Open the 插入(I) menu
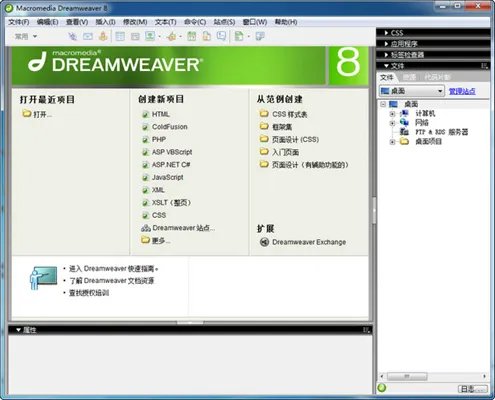Viewport: 495px width, 400px height. tap(105, 22)
